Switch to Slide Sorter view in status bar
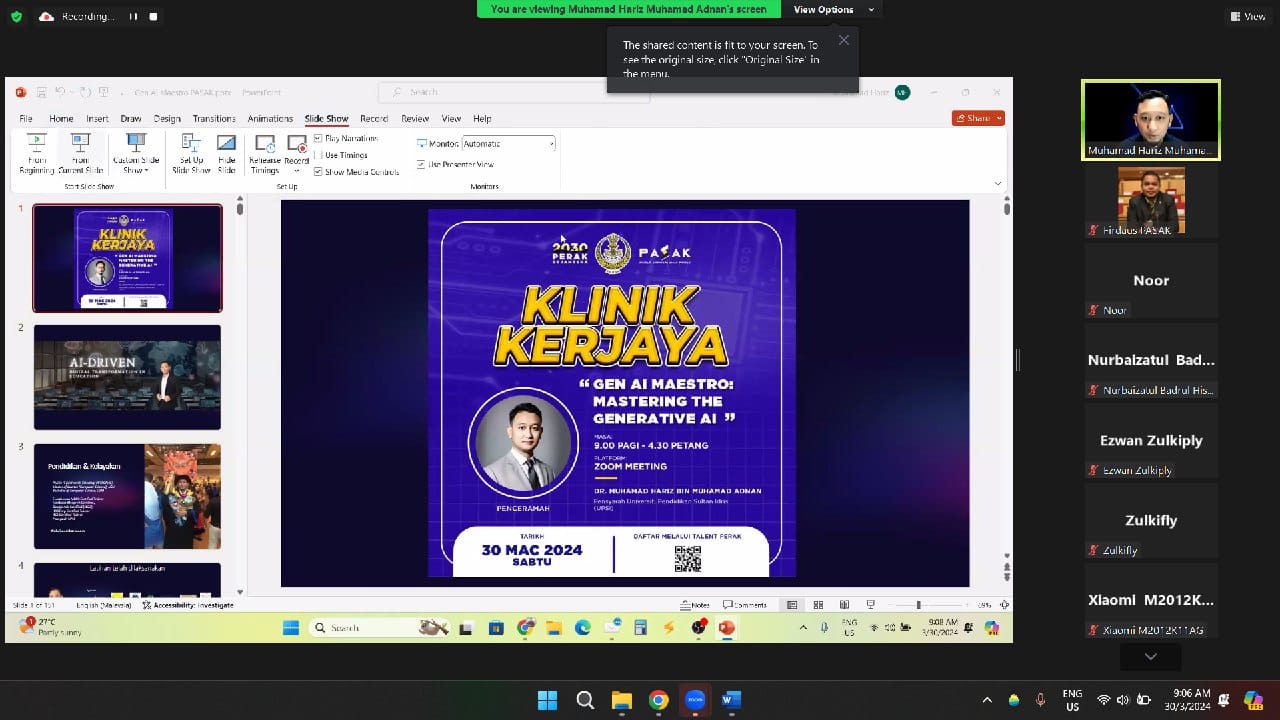The image size is (1280, 720). [x=818, y=605]
